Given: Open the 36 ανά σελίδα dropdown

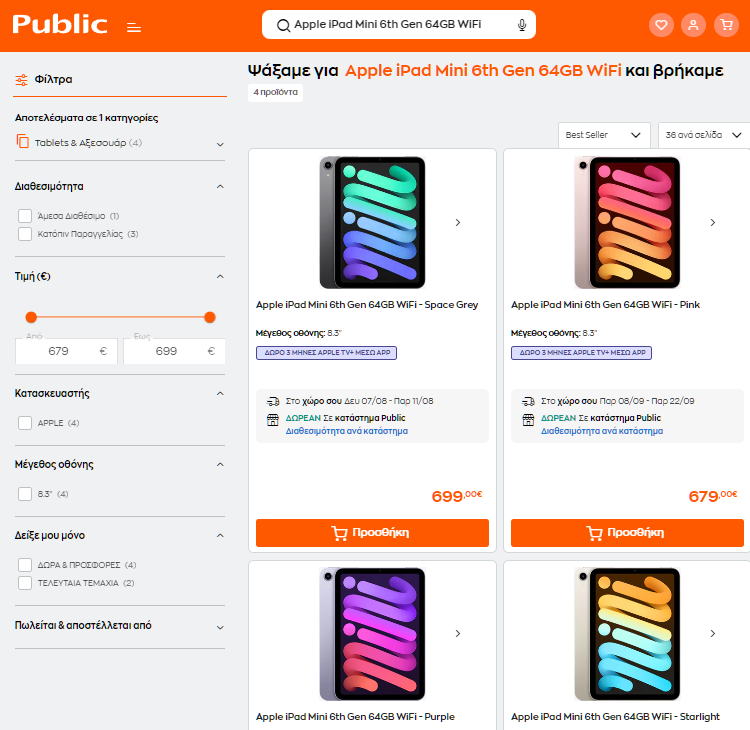Looking at the screenshot, I should tap(704, 135).
